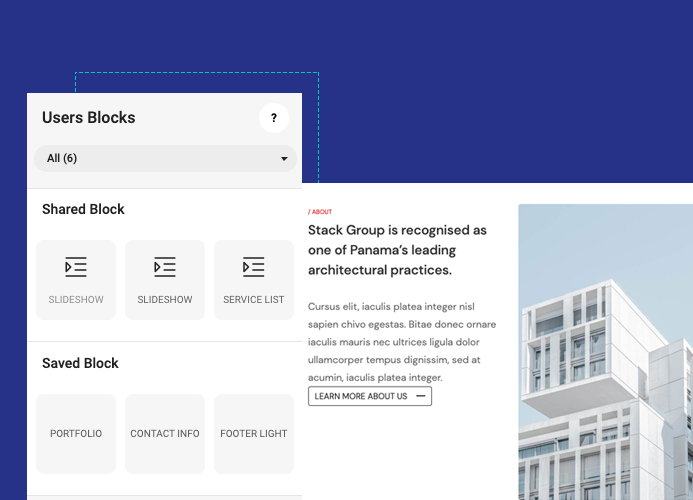Viewport: 693px width, 500px height.
Task: Click the Saved Block section heading
Action: coord(80,363)
